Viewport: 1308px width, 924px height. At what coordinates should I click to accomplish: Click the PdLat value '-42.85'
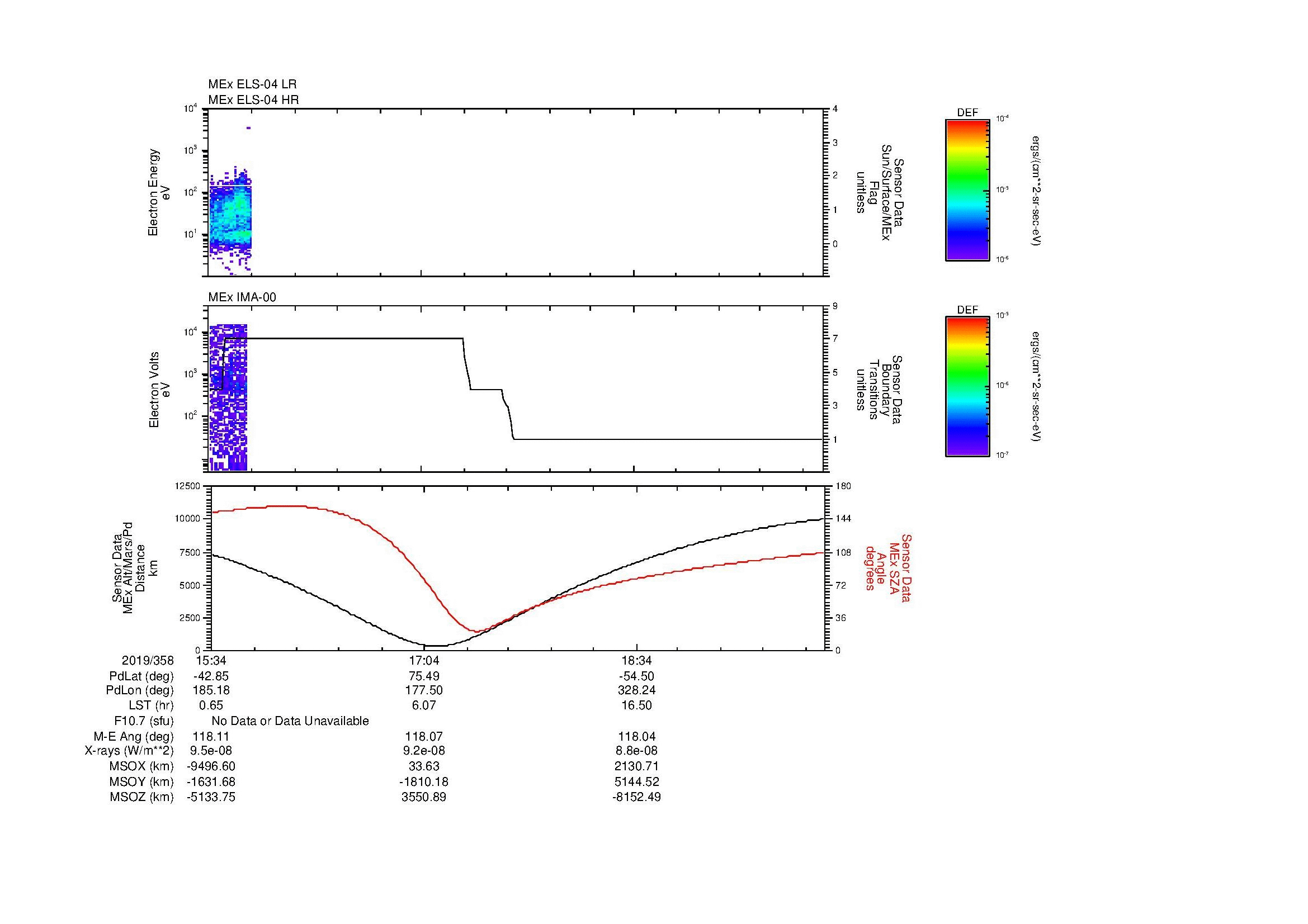pos(211,676)
